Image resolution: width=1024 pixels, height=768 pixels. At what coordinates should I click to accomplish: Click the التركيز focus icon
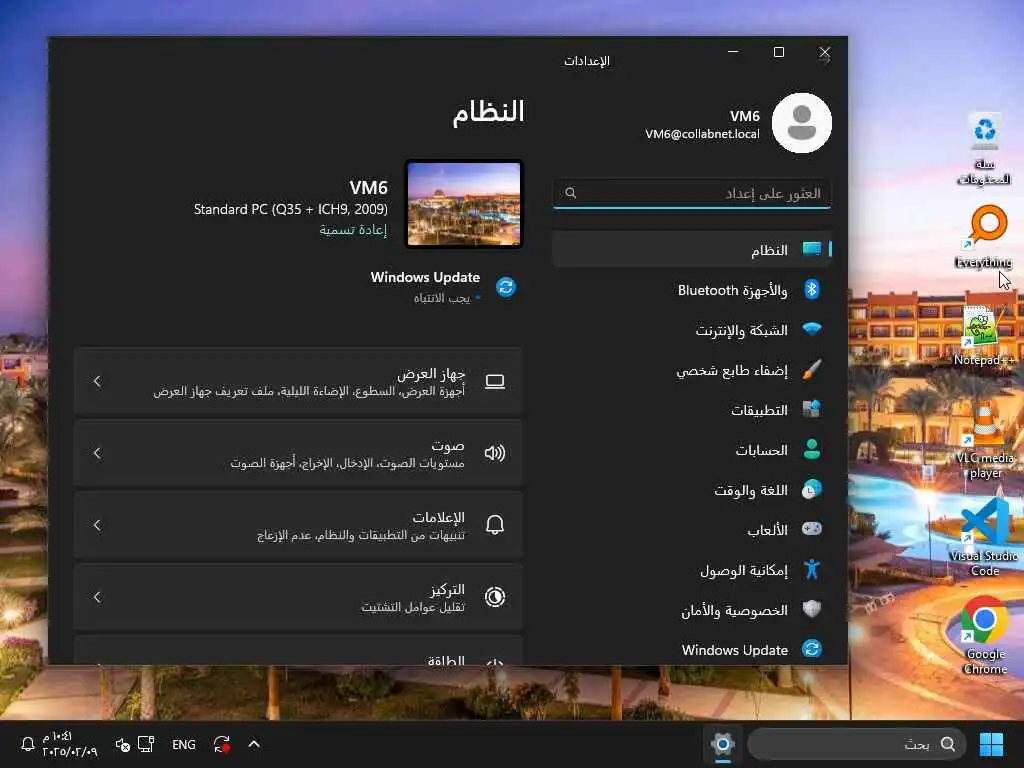(x=495, y=597)
